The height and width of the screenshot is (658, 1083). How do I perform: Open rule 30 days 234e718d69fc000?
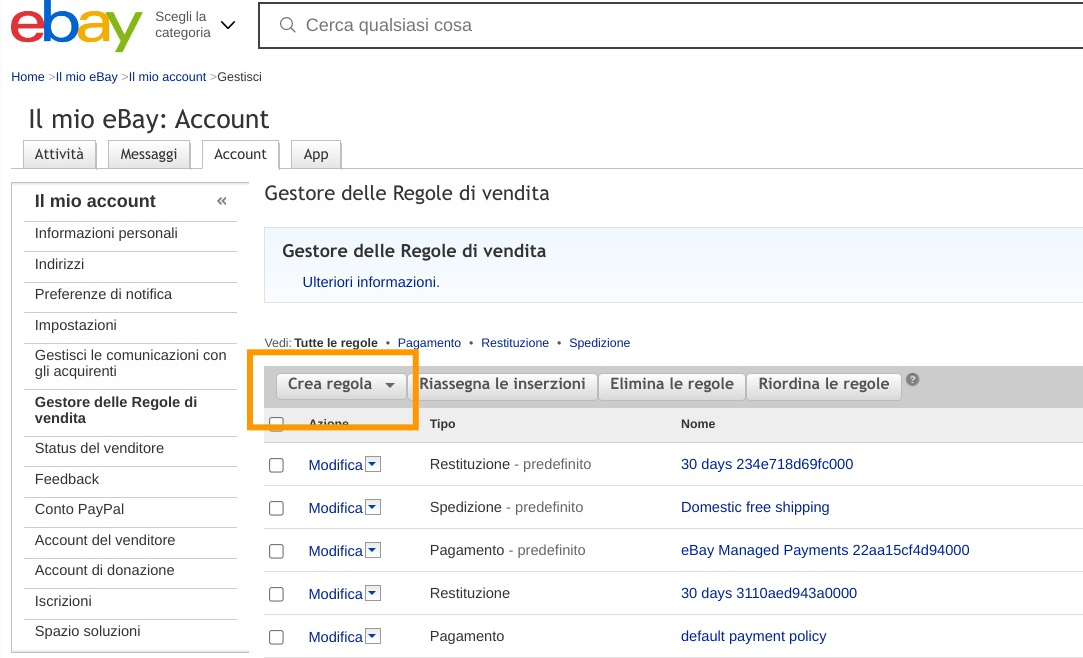click(x=767, y=464)
